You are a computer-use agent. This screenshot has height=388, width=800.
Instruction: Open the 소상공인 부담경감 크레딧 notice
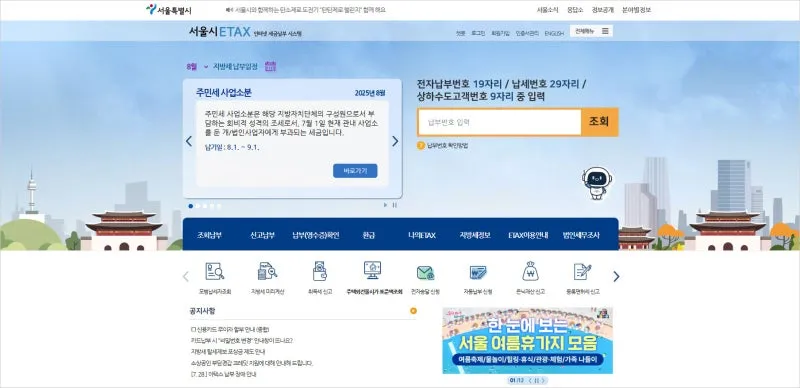pos(251,363)
